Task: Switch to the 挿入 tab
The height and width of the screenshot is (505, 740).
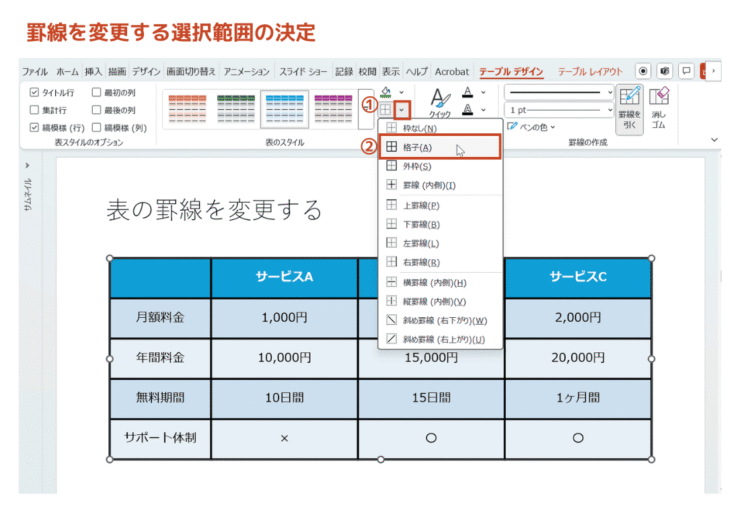Action: pyautogui.click(x=93, y=72)
